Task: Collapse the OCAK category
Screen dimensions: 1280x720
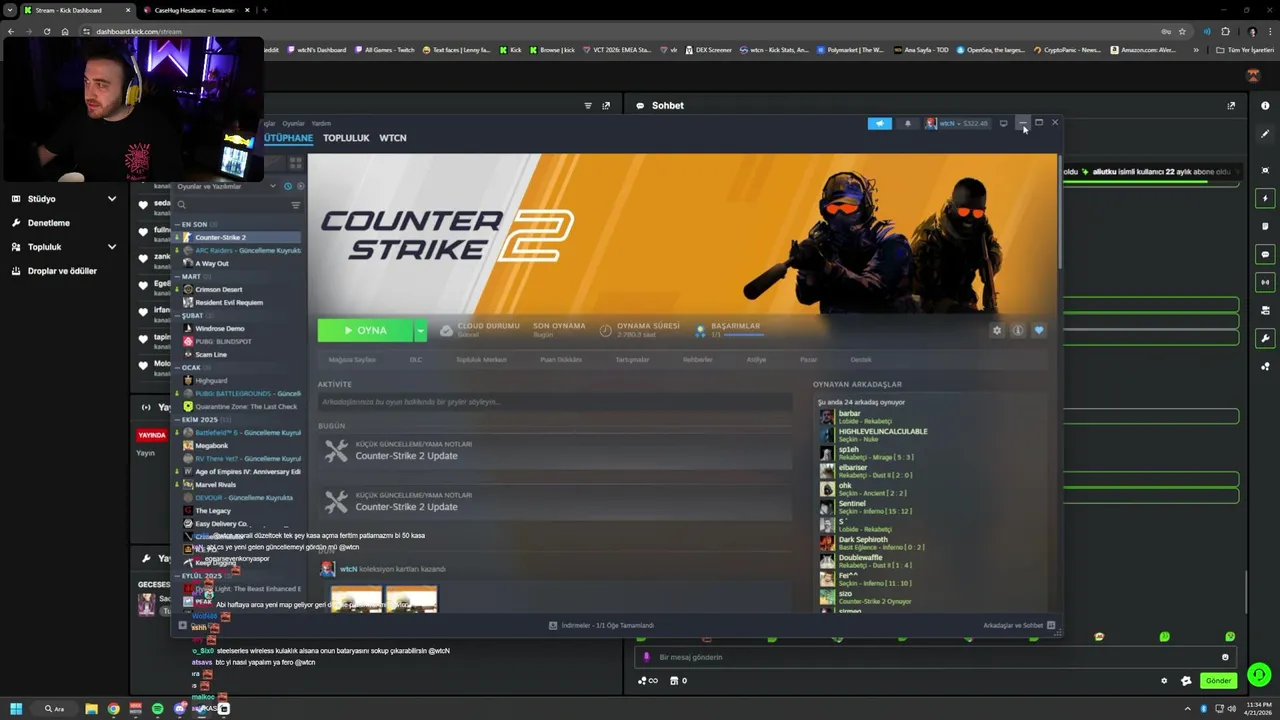Action: pyautogui.click(x=192, y=367)
